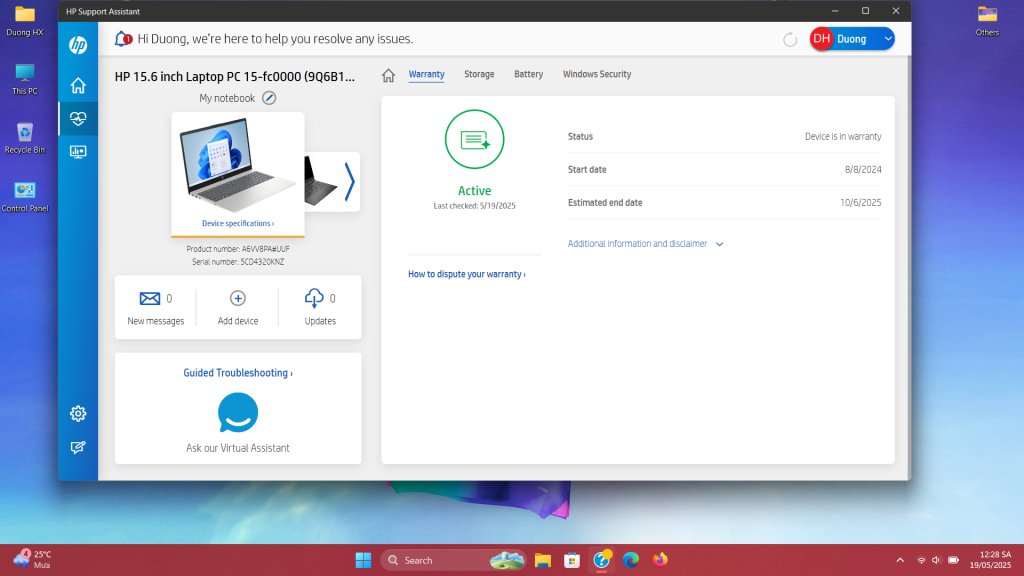This screenshot has height=576, width=1024.
Task: Open the Home page from the sidebar
Action: point(78,86)
